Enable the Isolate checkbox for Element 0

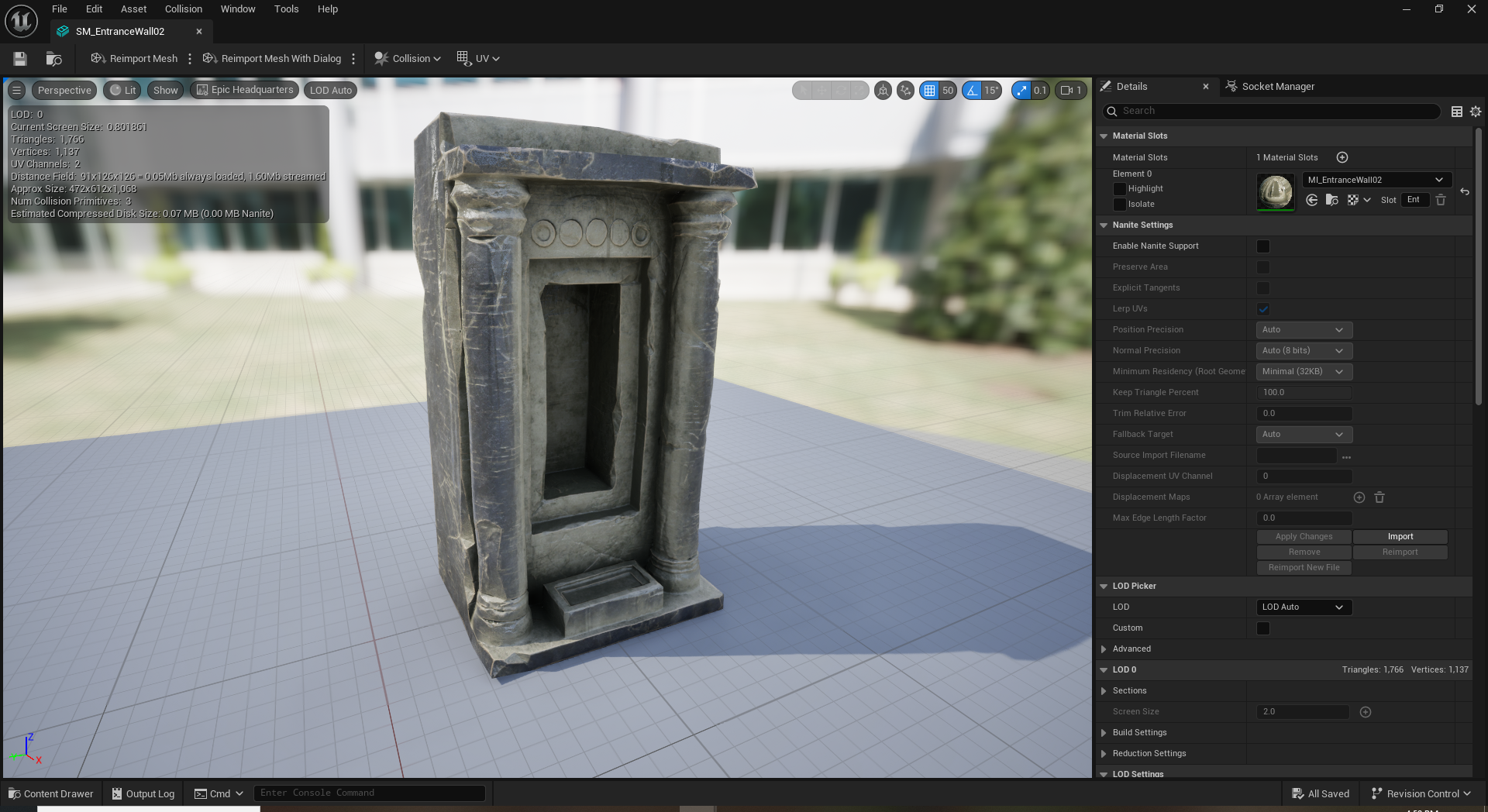(x=1119, y=205)
